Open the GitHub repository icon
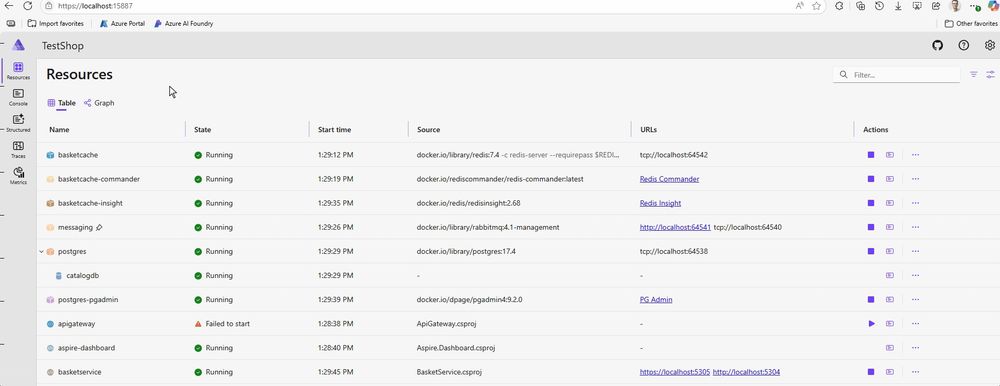 (x=938, y=45)
